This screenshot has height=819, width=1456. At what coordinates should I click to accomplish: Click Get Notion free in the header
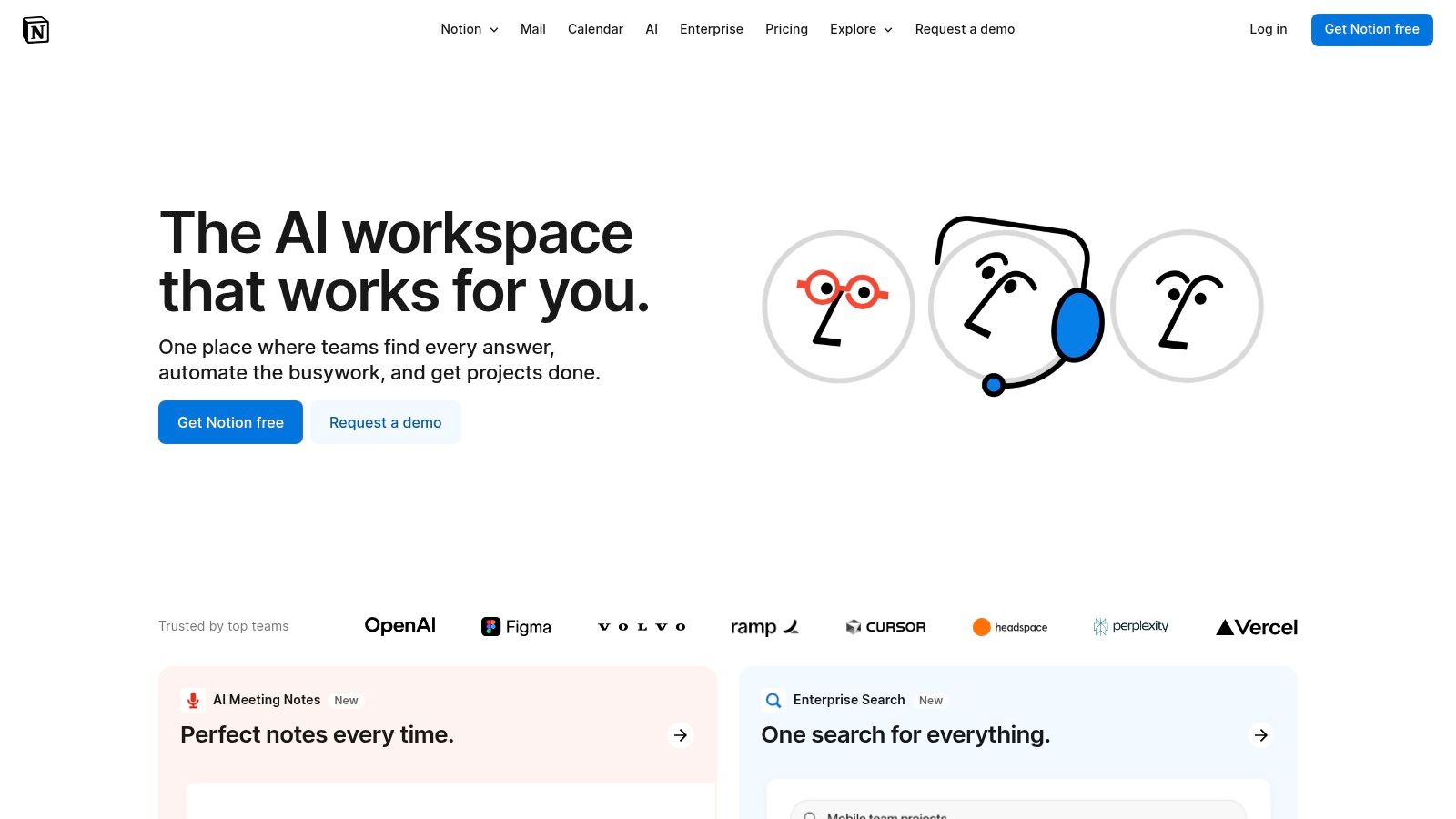(1371, 29)
